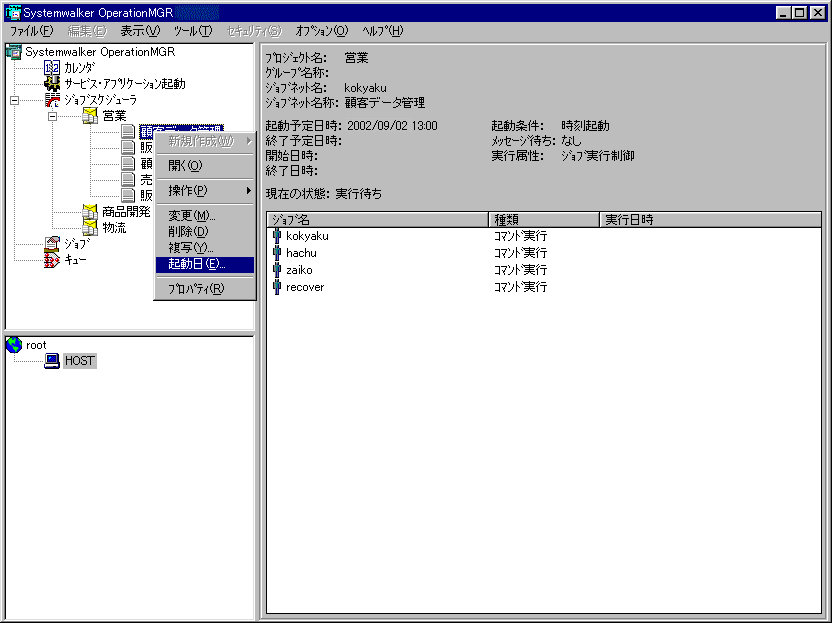Open the オプション(O) menu
Viewport: 832px width, 623px height.
point(322,31)
